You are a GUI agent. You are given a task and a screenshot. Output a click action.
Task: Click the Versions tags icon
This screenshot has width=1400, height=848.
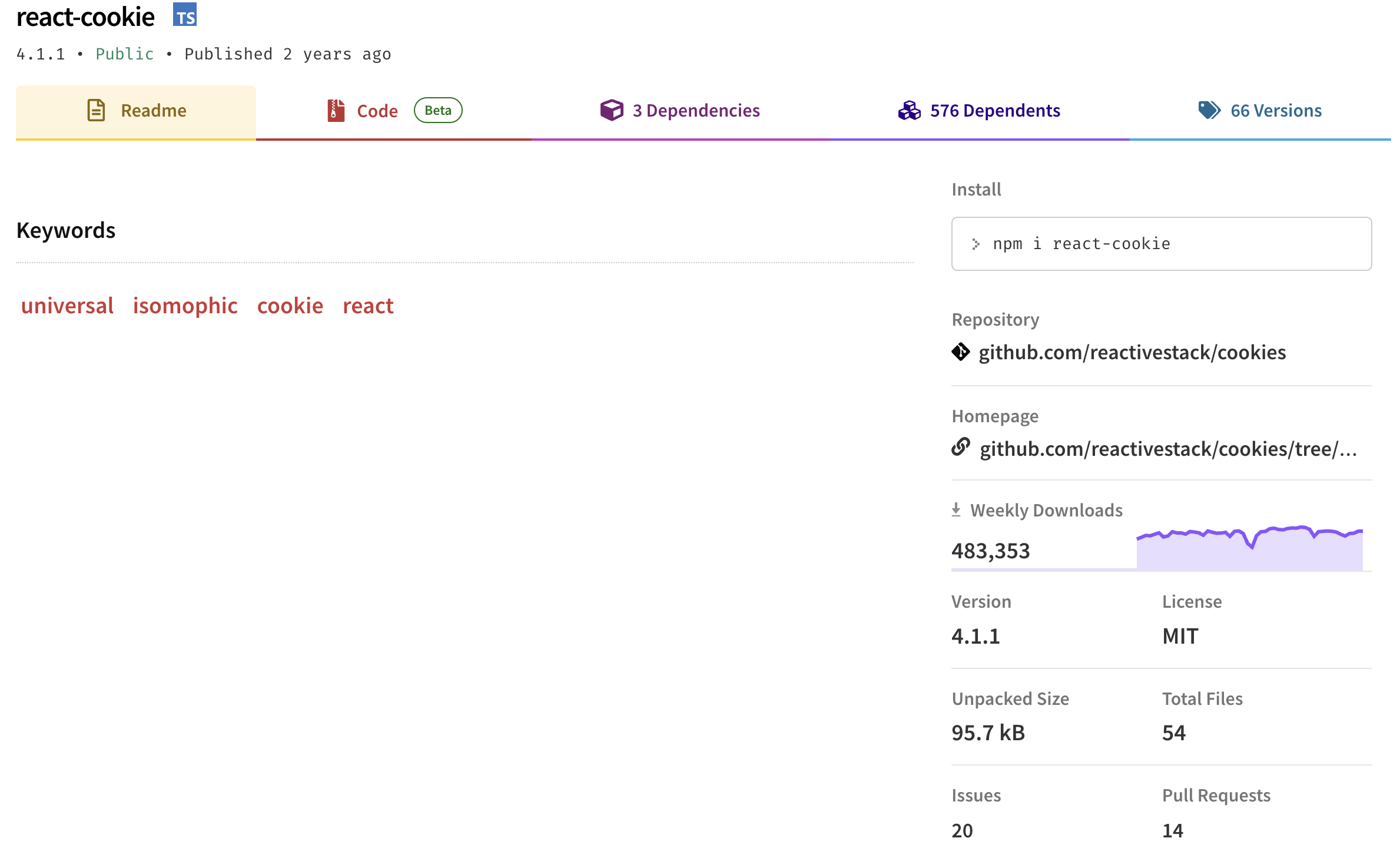1209,110
